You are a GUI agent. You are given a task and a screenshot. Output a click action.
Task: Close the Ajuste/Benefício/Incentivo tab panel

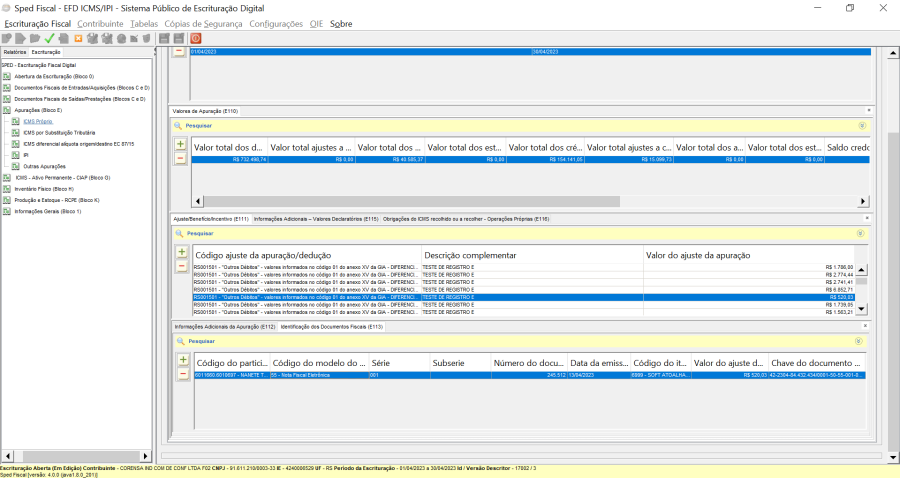(x=867, y=218)
